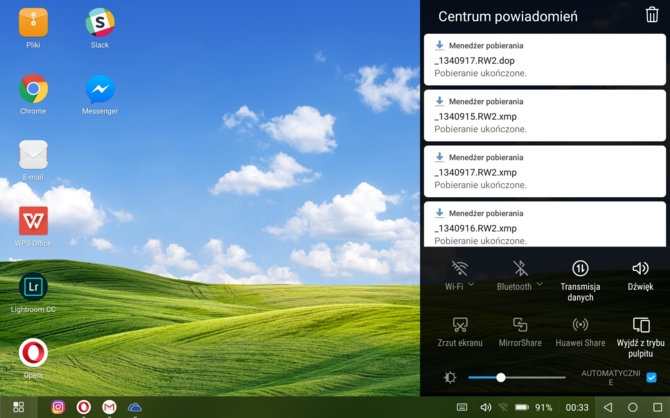Toggle Huawei Share quick setting

pos(580,332)
